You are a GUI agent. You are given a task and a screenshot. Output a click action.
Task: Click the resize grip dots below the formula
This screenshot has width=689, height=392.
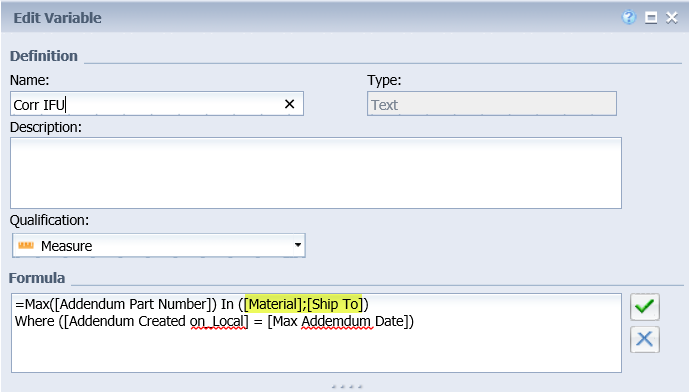[x=347, y=387]
